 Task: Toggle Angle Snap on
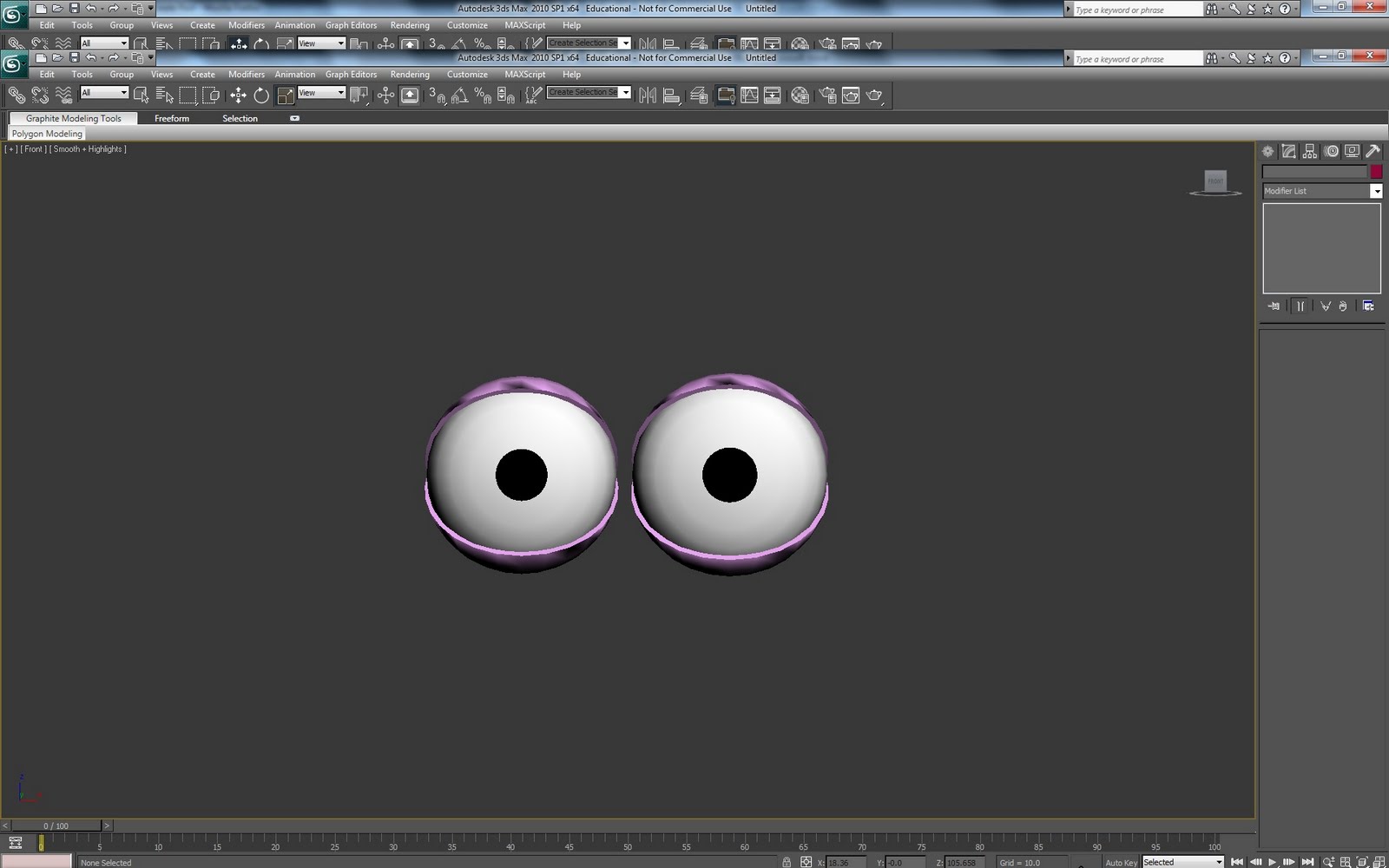click(458, 94)
